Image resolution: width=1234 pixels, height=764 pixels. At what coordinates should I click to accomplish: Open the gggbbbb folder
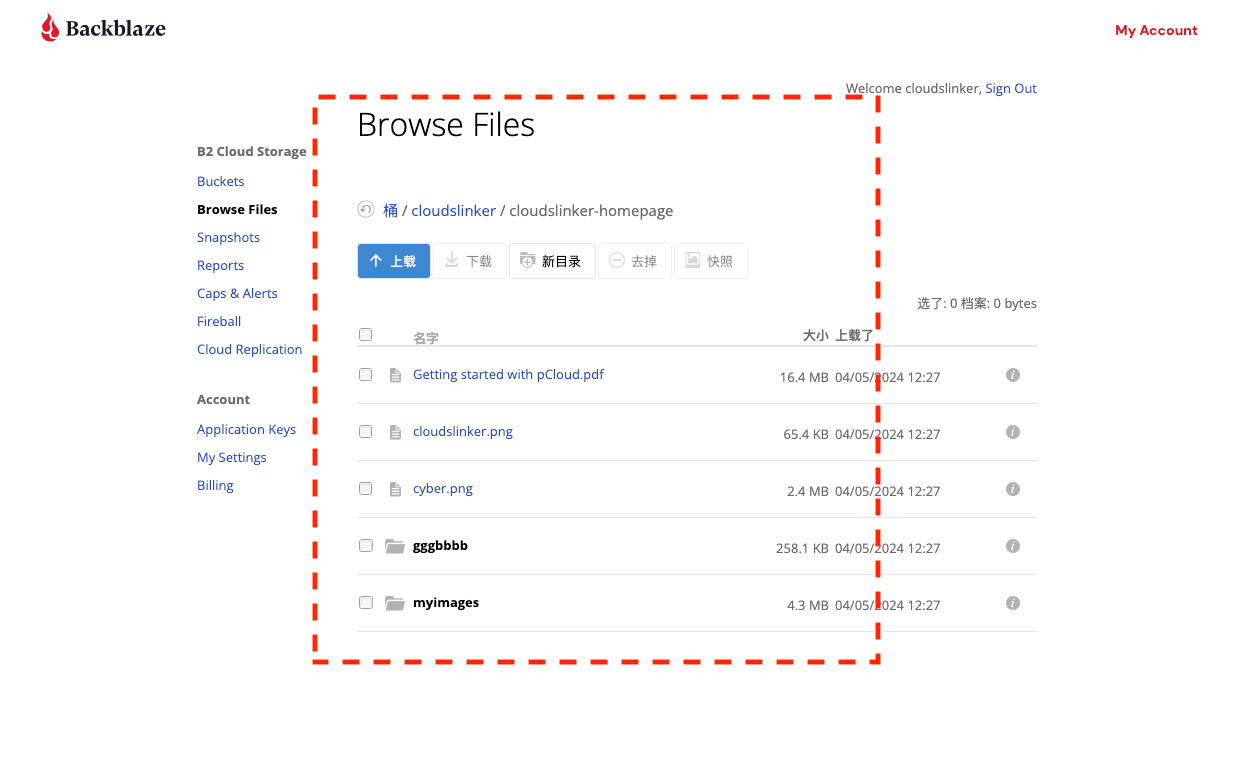click(x=440, y=545)
